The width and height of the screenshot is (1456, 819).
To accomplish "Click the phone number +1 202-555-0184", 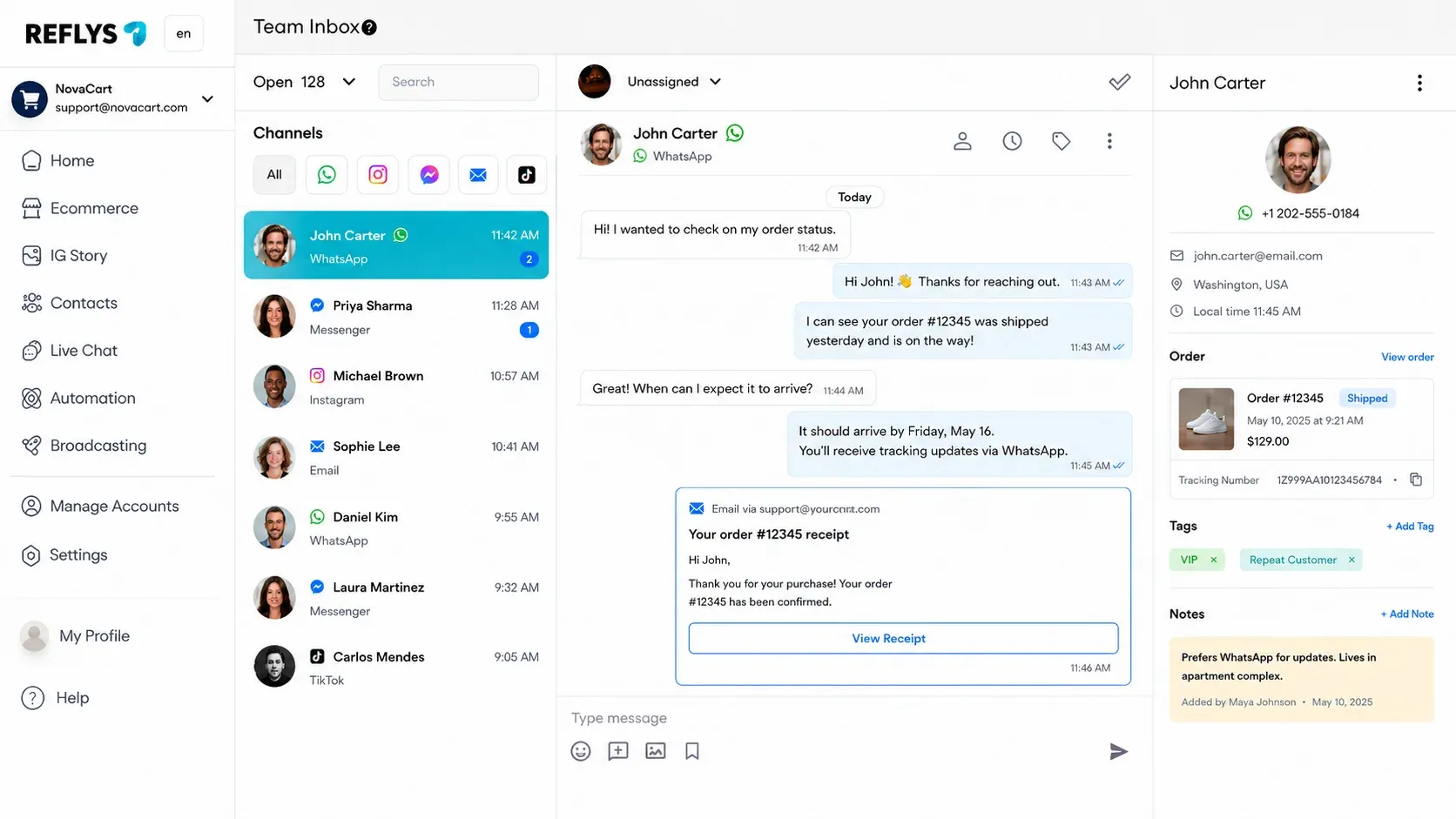I will click(x=1310, y=213).
